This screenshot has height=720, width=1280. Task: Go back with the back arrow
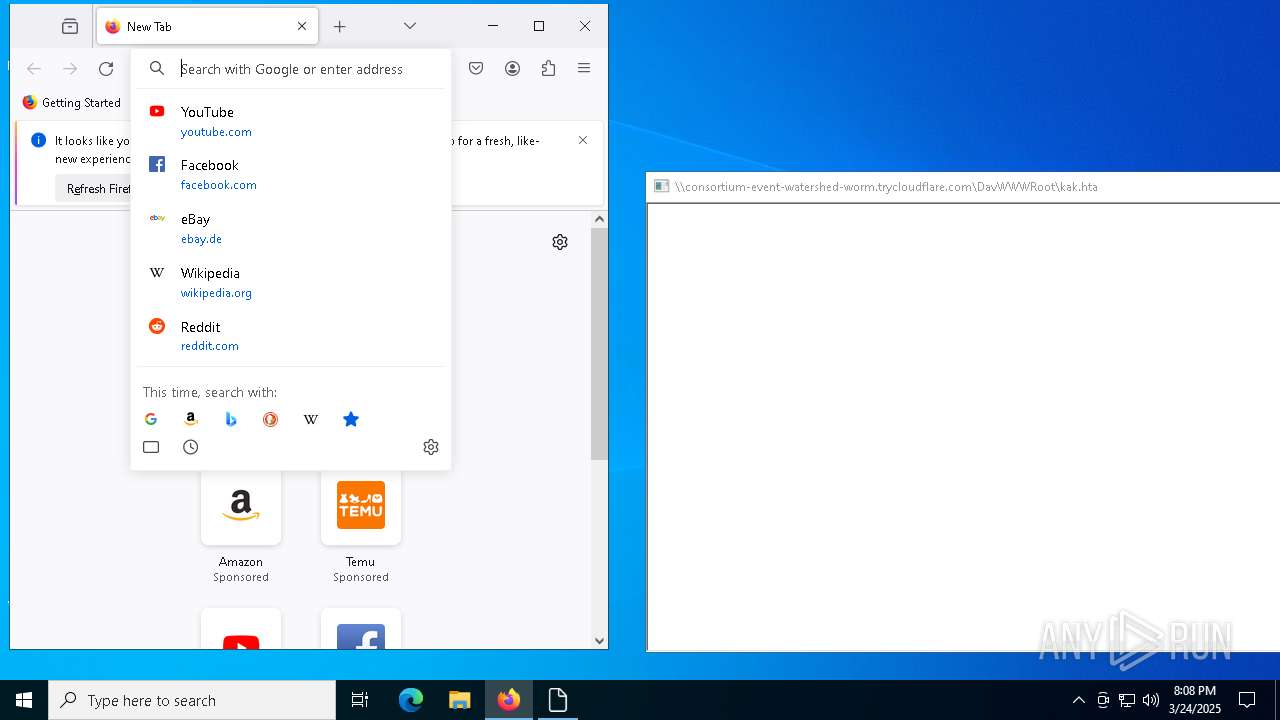point(34,69)
